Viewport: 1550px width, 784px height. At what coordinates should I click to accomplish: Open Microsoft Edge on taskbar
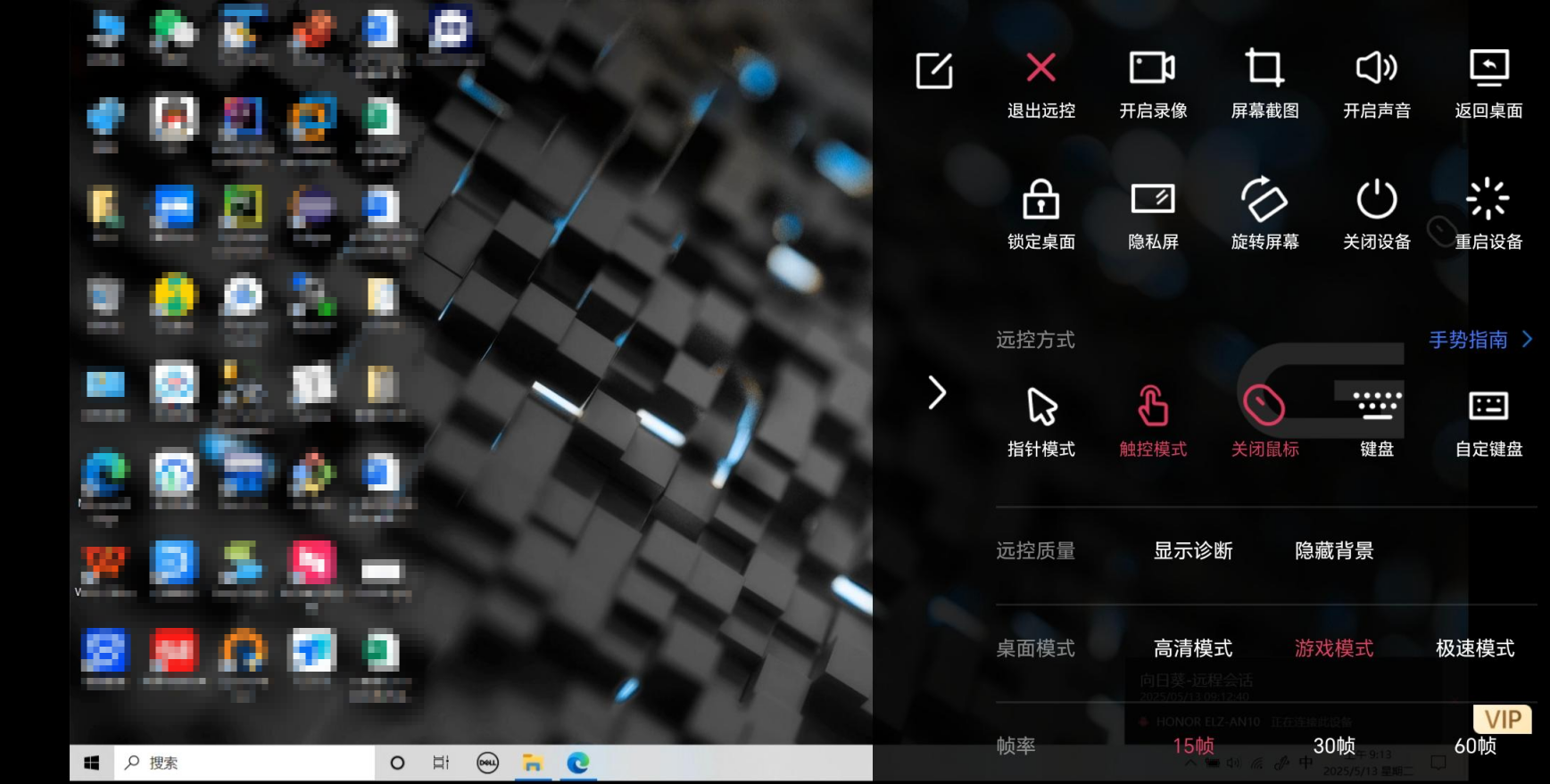(x=578, y=763)
